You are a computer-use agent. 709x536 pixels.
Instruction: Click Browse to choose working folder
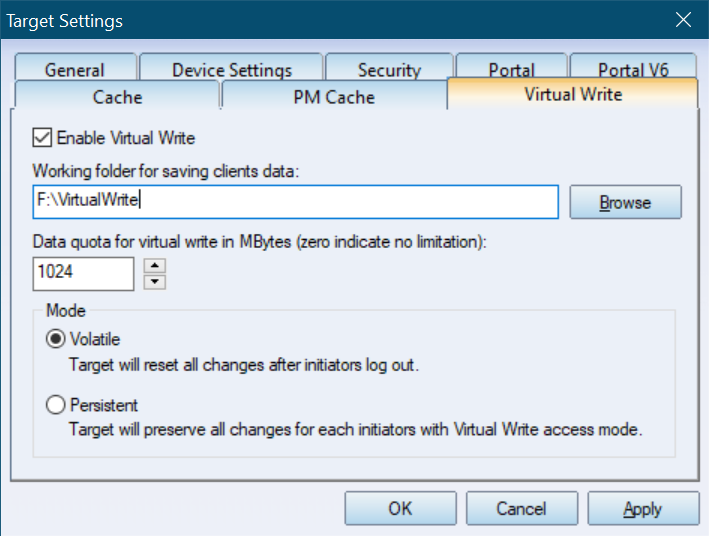pyautogui.click(x=625, y=202)
